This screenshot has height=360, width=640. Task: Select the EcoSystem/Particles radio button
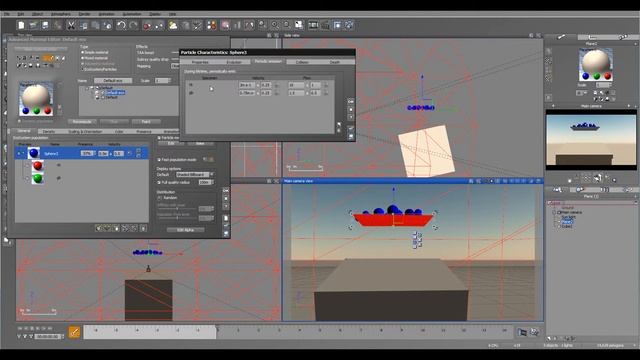(x=82, y=69)
